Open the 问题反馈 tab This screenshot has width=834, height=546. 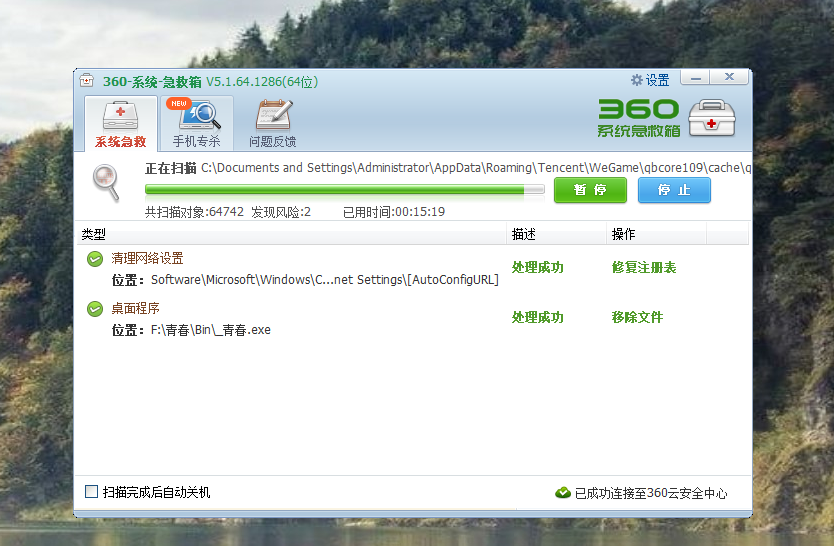(272, 123)
